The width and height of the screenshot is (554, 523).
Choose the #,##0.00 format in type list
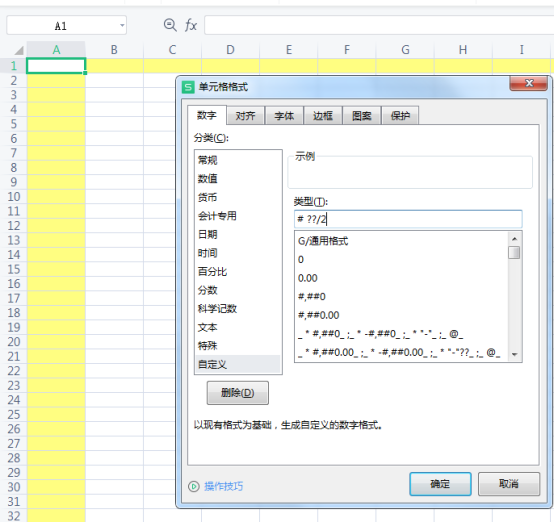tap(402, 315)
